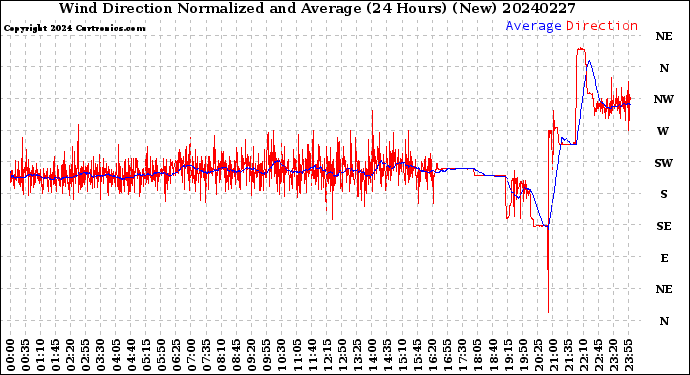Screen dimensions: 690x375
Task: Click the "23:20" time axis label
Action: [614, 355]
